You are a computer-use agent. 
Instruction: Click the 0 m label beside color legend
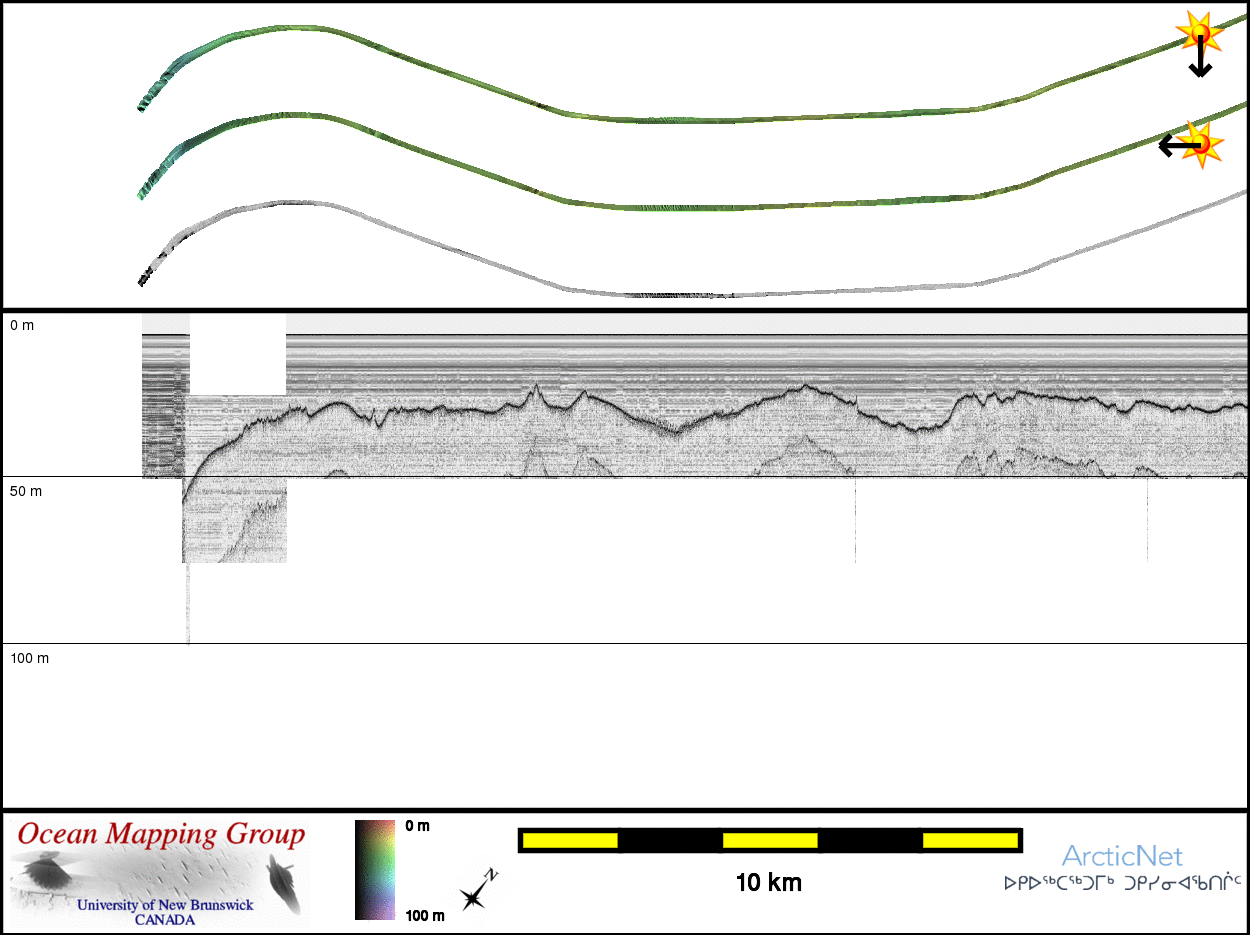(418, 826)
